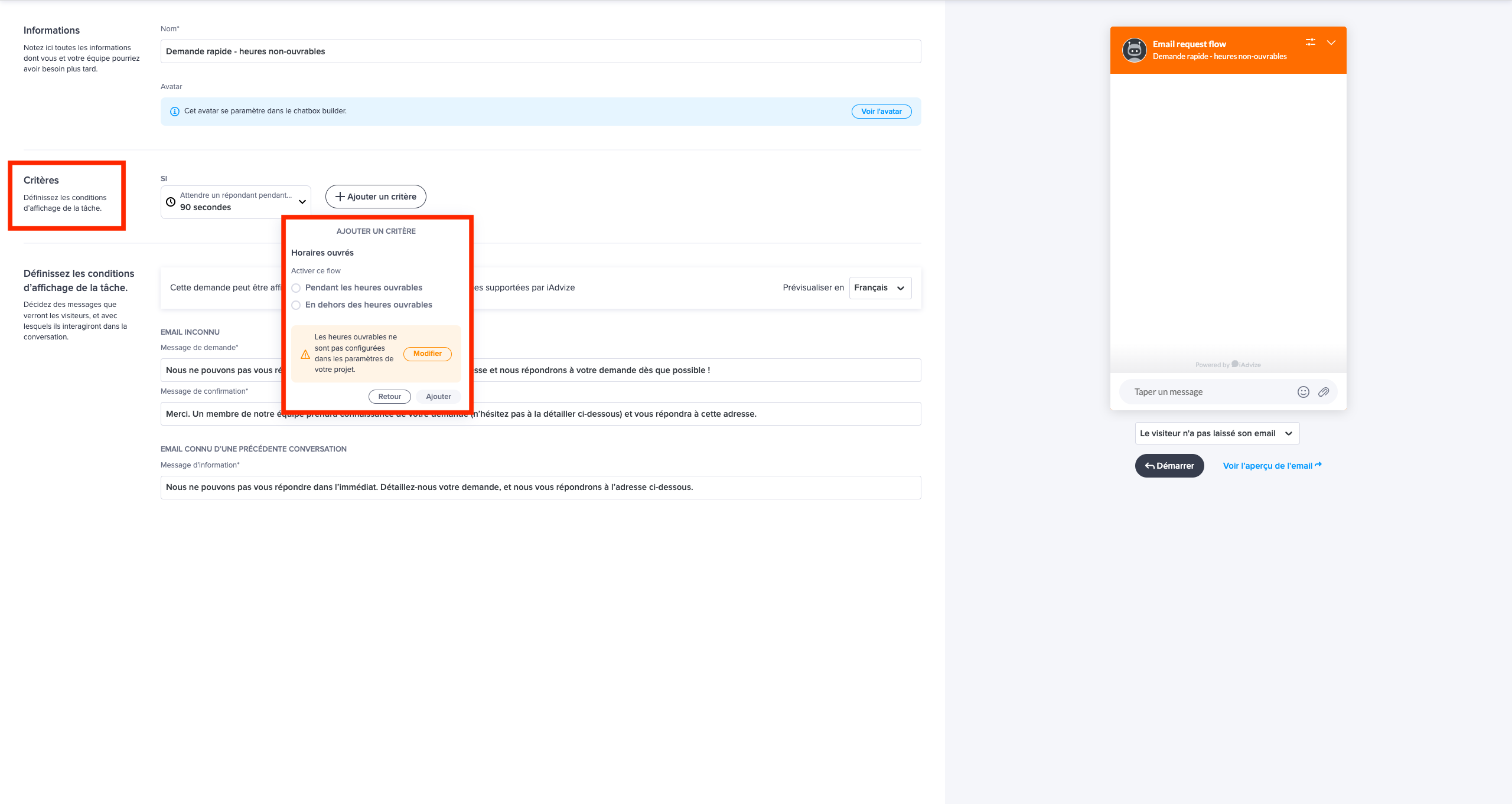
Task: Open the visitor email state dropdown
Action: [x=1217, y=433]
